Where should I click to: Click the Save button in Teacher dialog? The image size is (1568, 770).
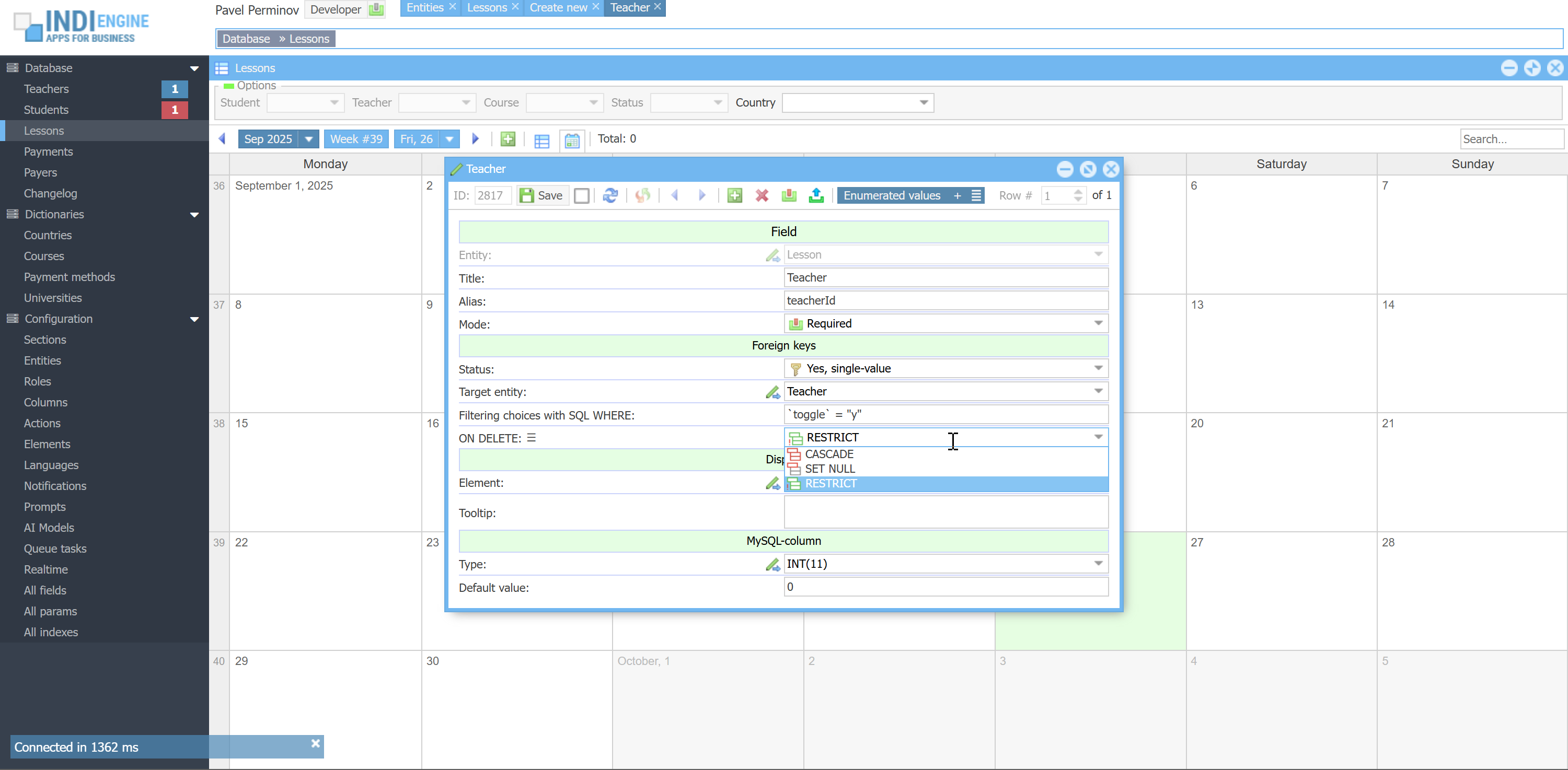[541, 195]
